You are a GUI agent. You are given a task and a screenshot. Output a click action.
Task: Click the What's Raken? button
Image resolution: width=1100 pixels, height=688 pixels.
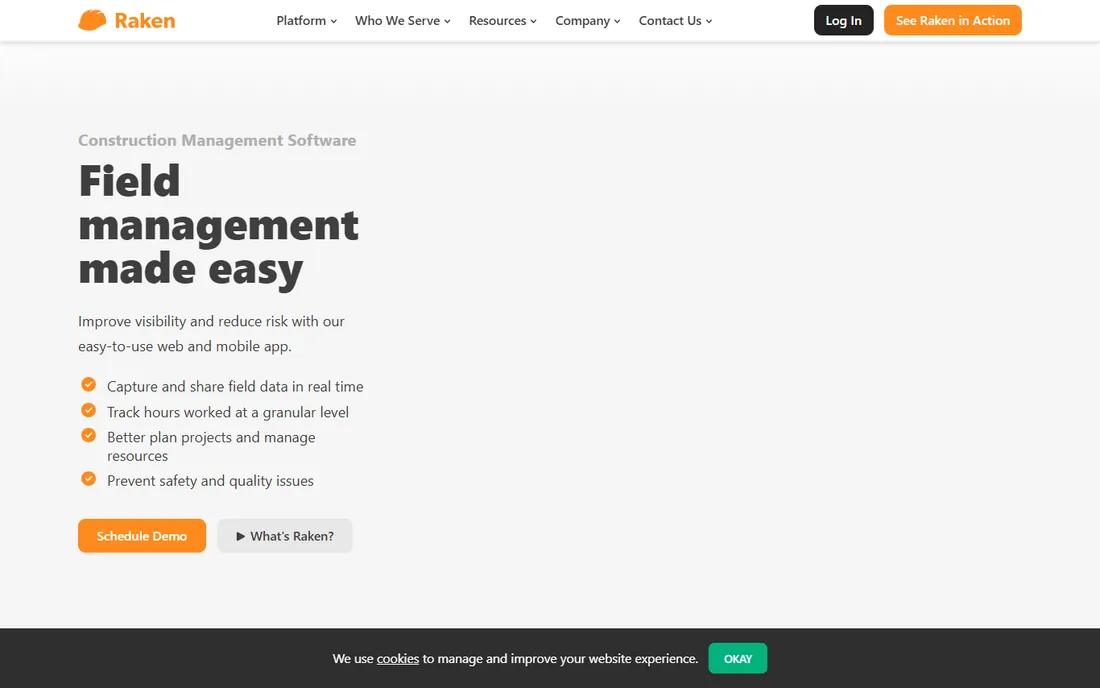coord(285,536)
